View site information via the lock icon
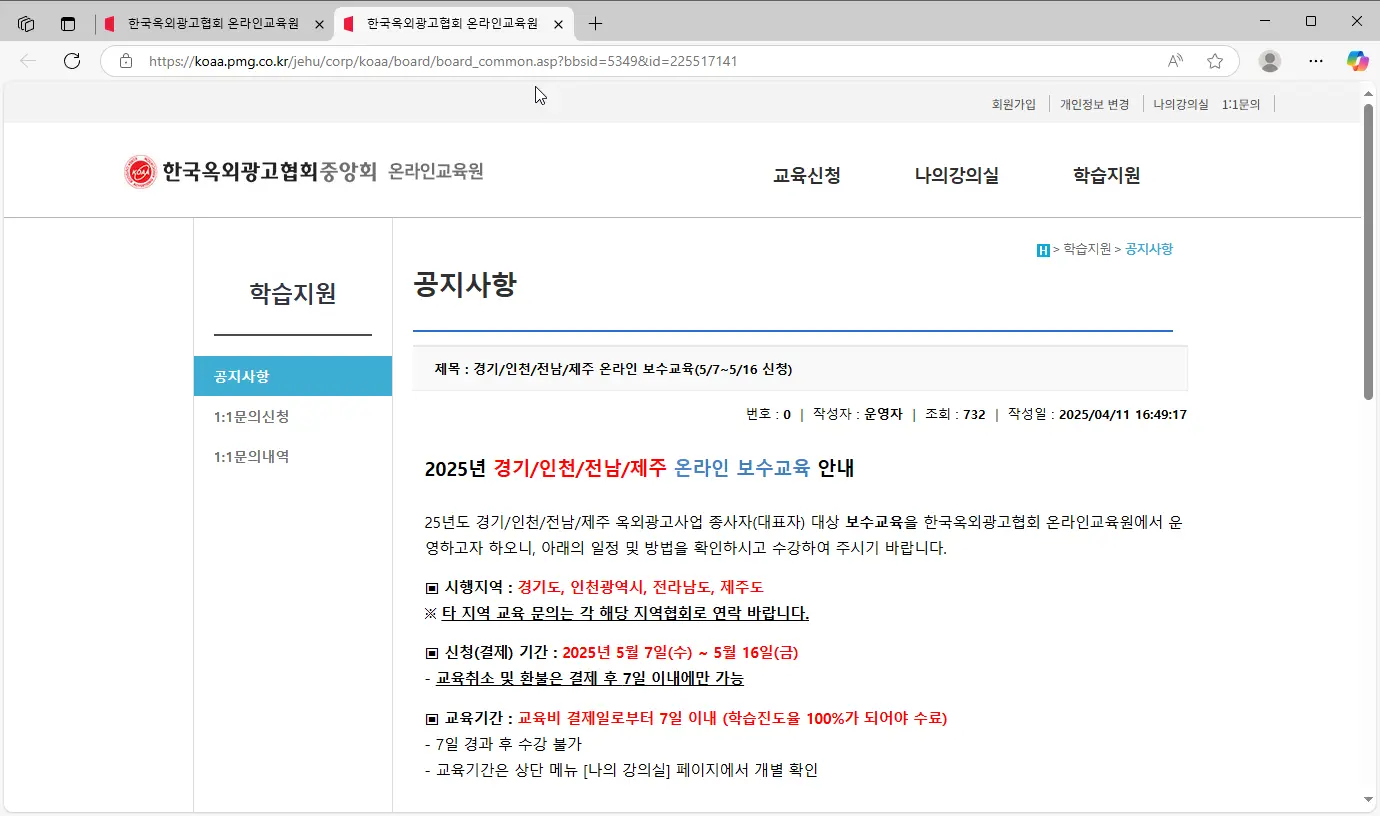Screen dimensions: 1380x816 125,61
